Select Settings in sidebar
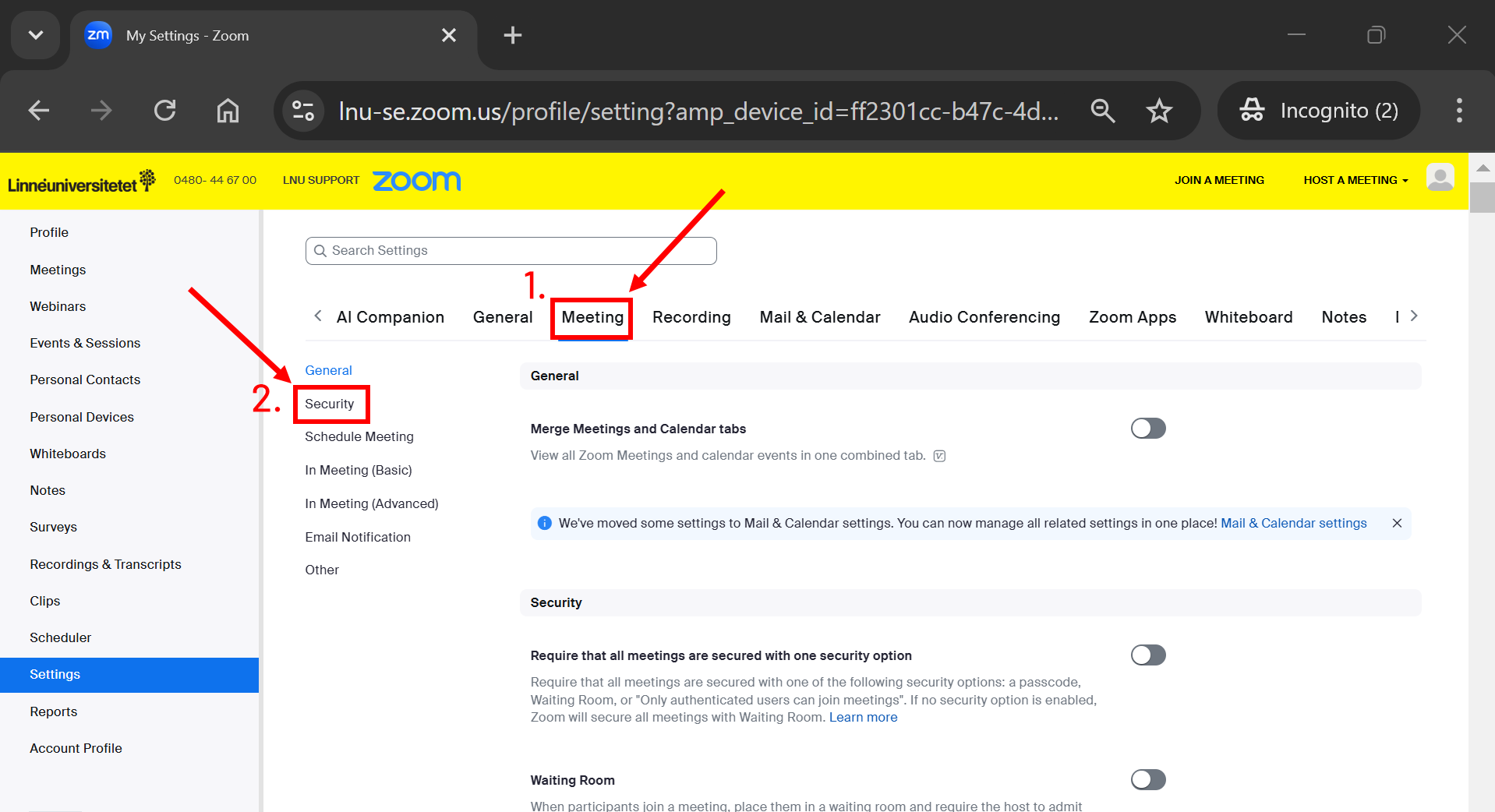 (129, 675)
